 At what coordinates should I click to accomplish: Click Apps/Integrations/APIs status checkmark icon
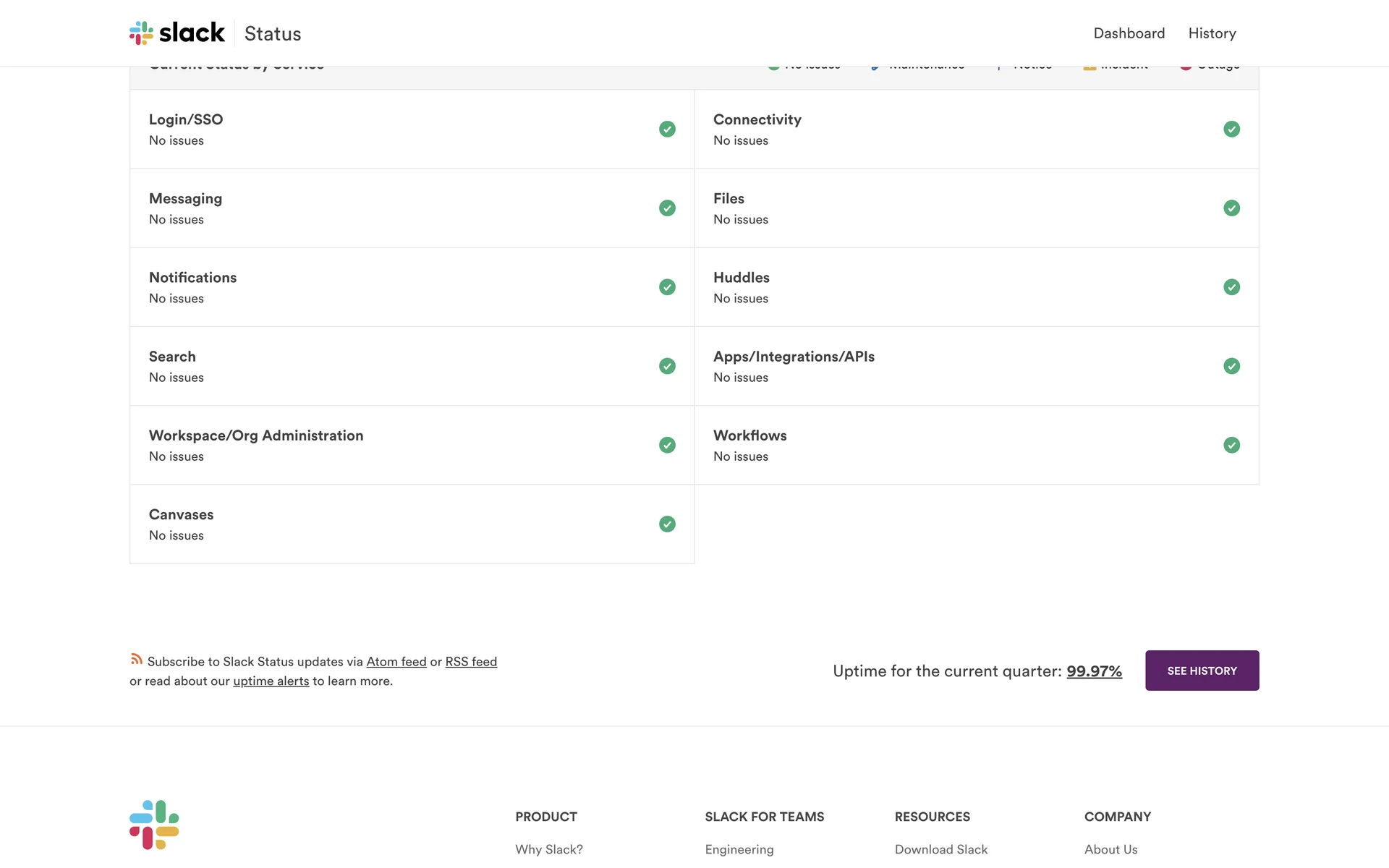point(1231,366)
